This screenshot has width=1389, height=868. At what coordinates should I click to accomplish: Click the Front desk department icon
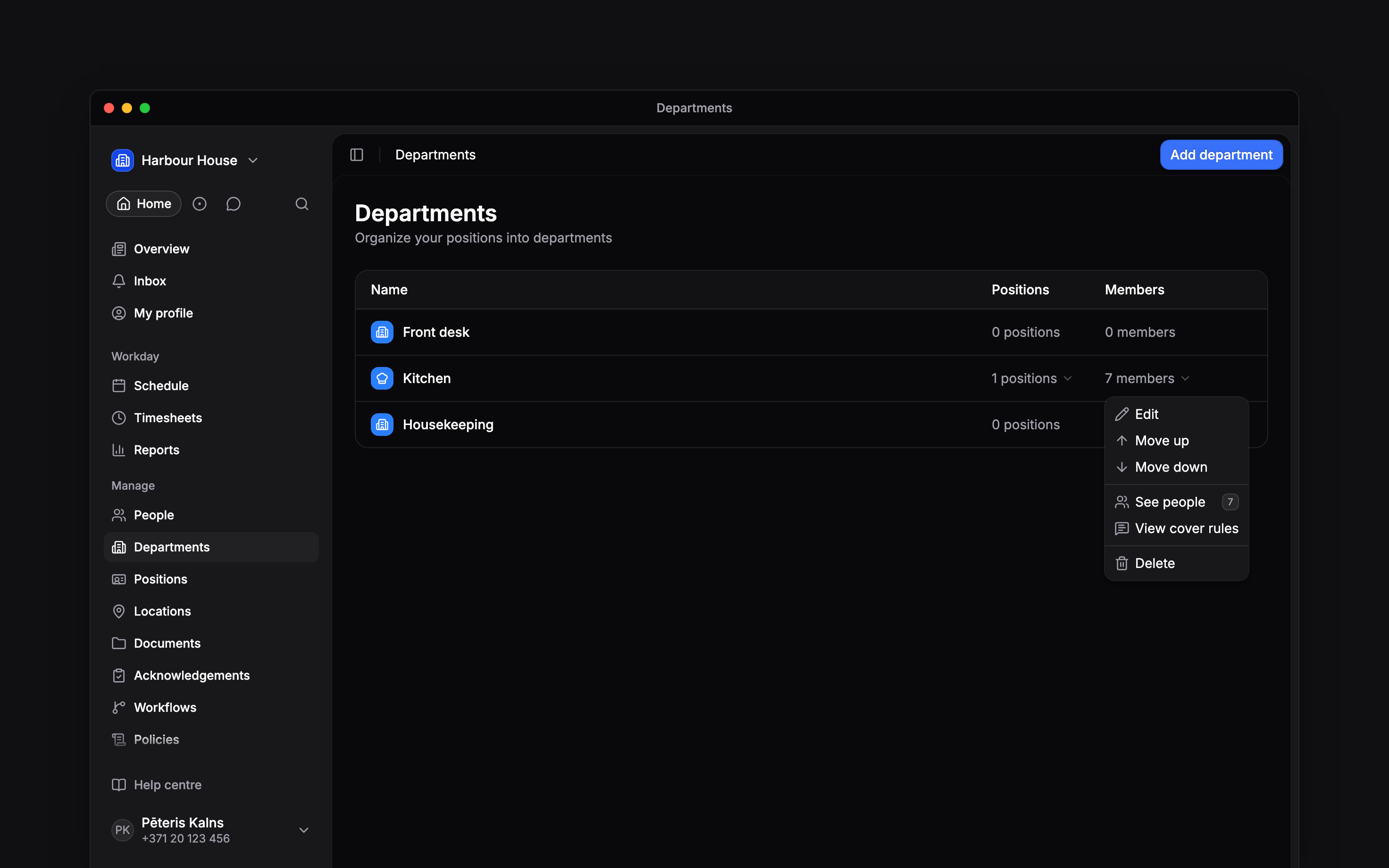(382, 333)
